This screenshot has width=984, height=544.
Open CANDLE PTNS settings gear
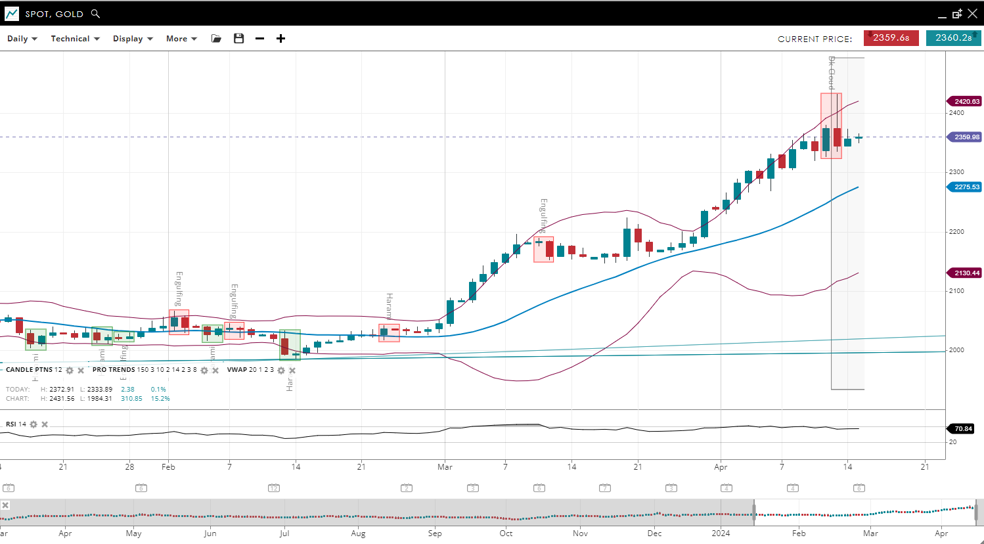pyautogui.click(x=69, y=370)
